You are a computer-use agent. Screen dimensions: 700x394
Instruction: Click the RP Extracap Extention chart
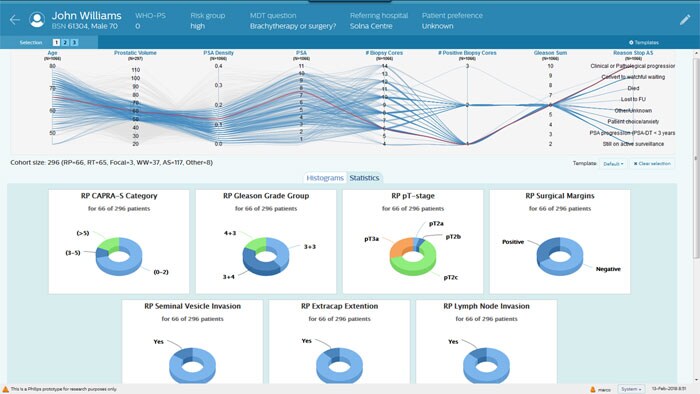coord(339,366)
